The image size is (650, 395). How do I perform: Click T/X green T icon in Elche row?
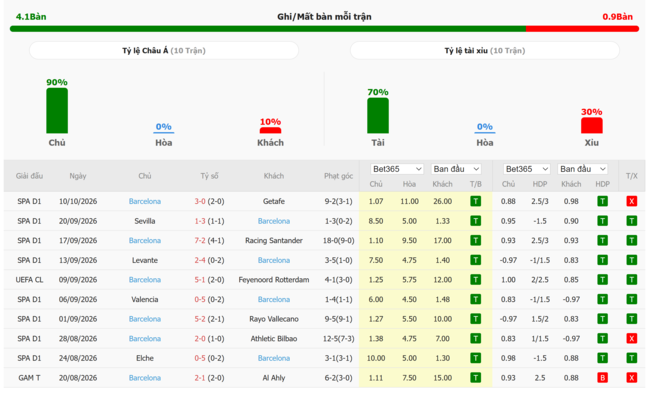(x=631, y=358)
